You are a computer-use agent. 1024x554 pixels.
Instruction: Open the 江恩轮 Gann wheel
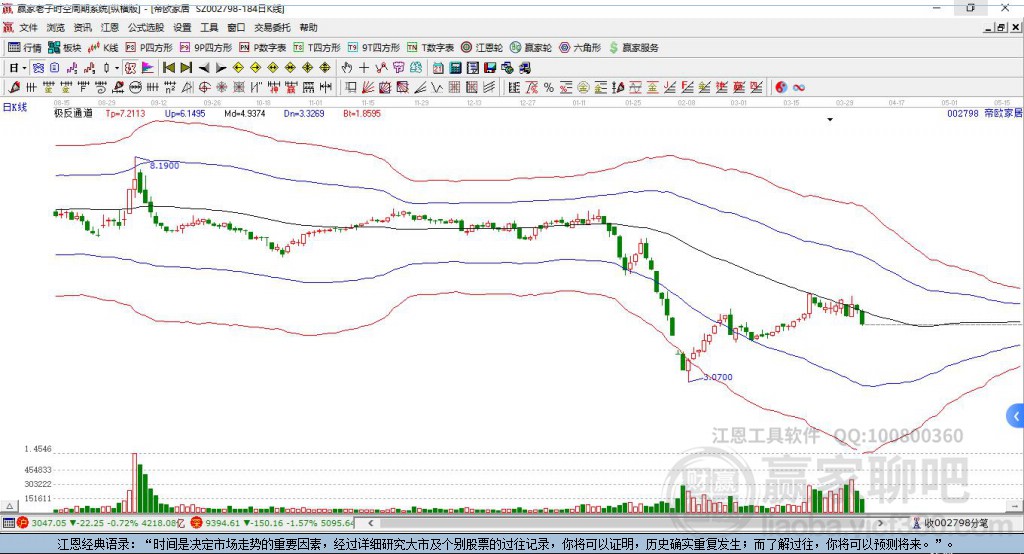pos(482,48)
